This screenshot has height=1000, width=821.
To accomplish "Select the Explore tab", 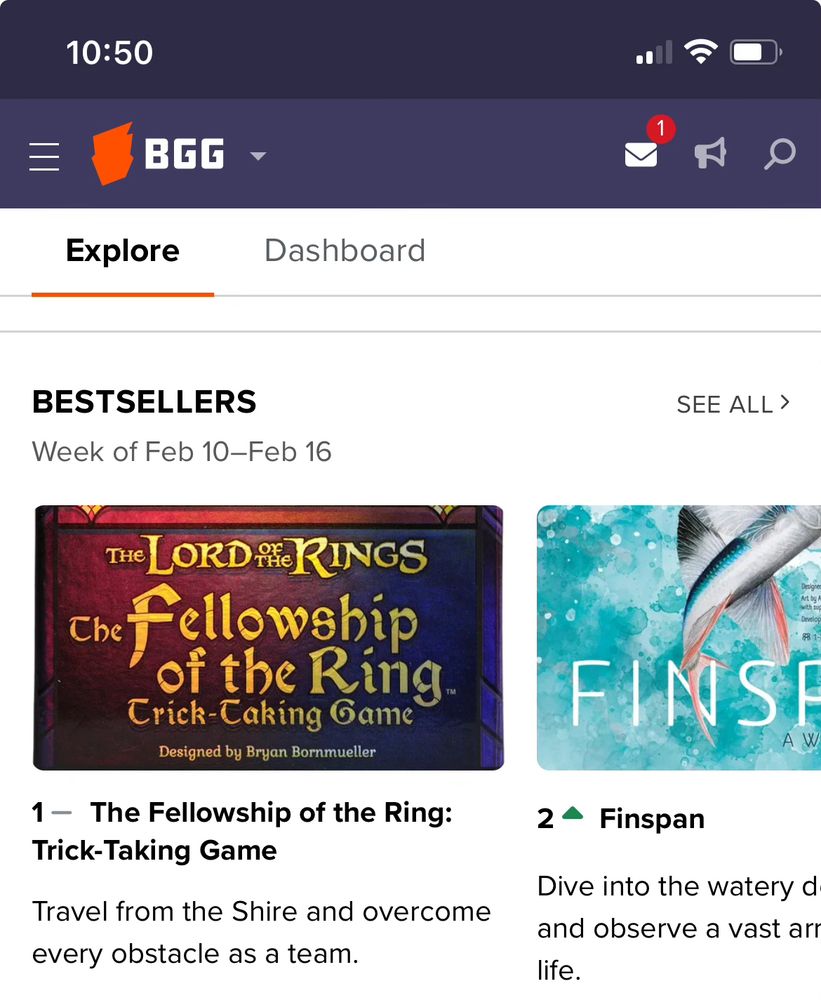I will (122, 251).
